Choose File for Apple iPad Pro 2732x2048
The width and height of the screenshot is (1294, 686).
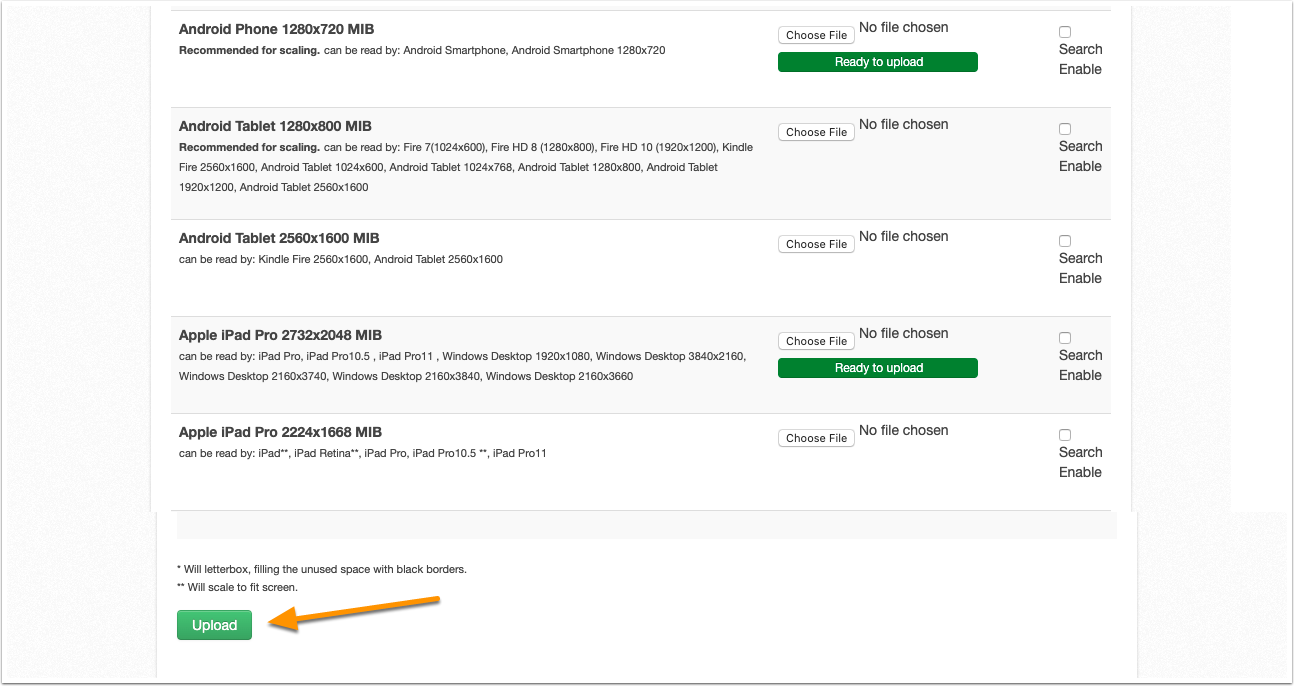816,341
